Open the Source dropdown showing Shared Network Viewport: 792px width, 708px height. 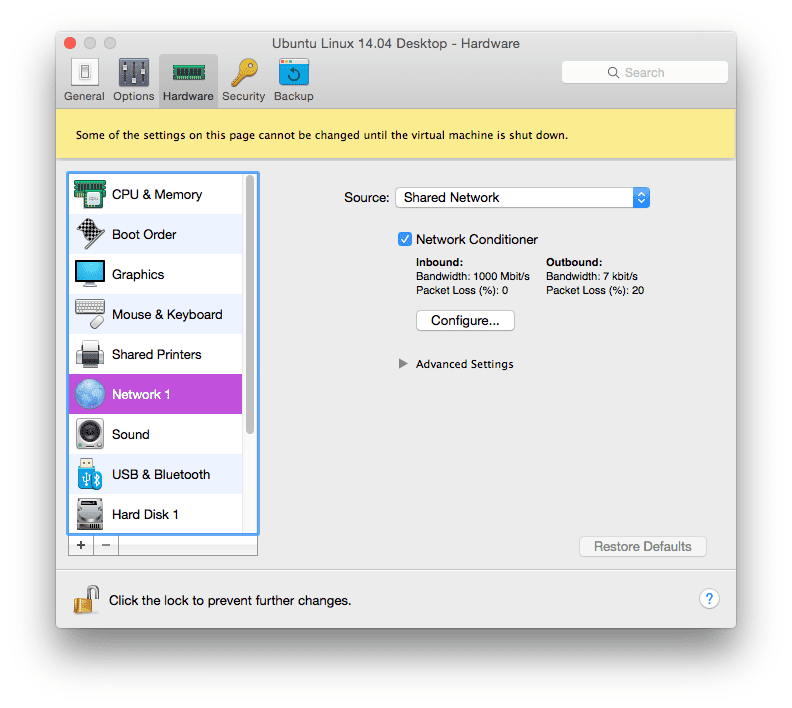(x=522, y=197)
